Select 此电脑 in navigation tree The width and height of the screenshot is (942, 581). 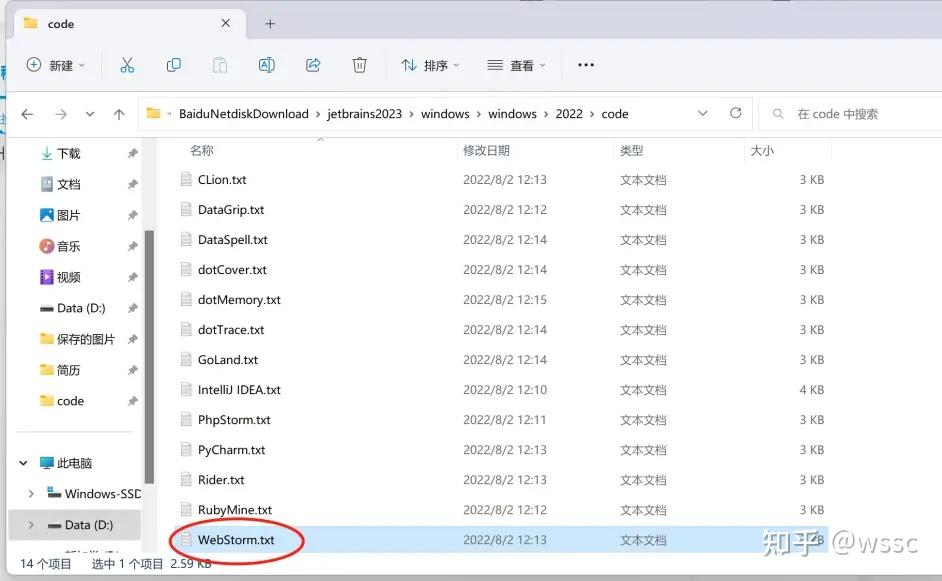[x=74, y=463]
